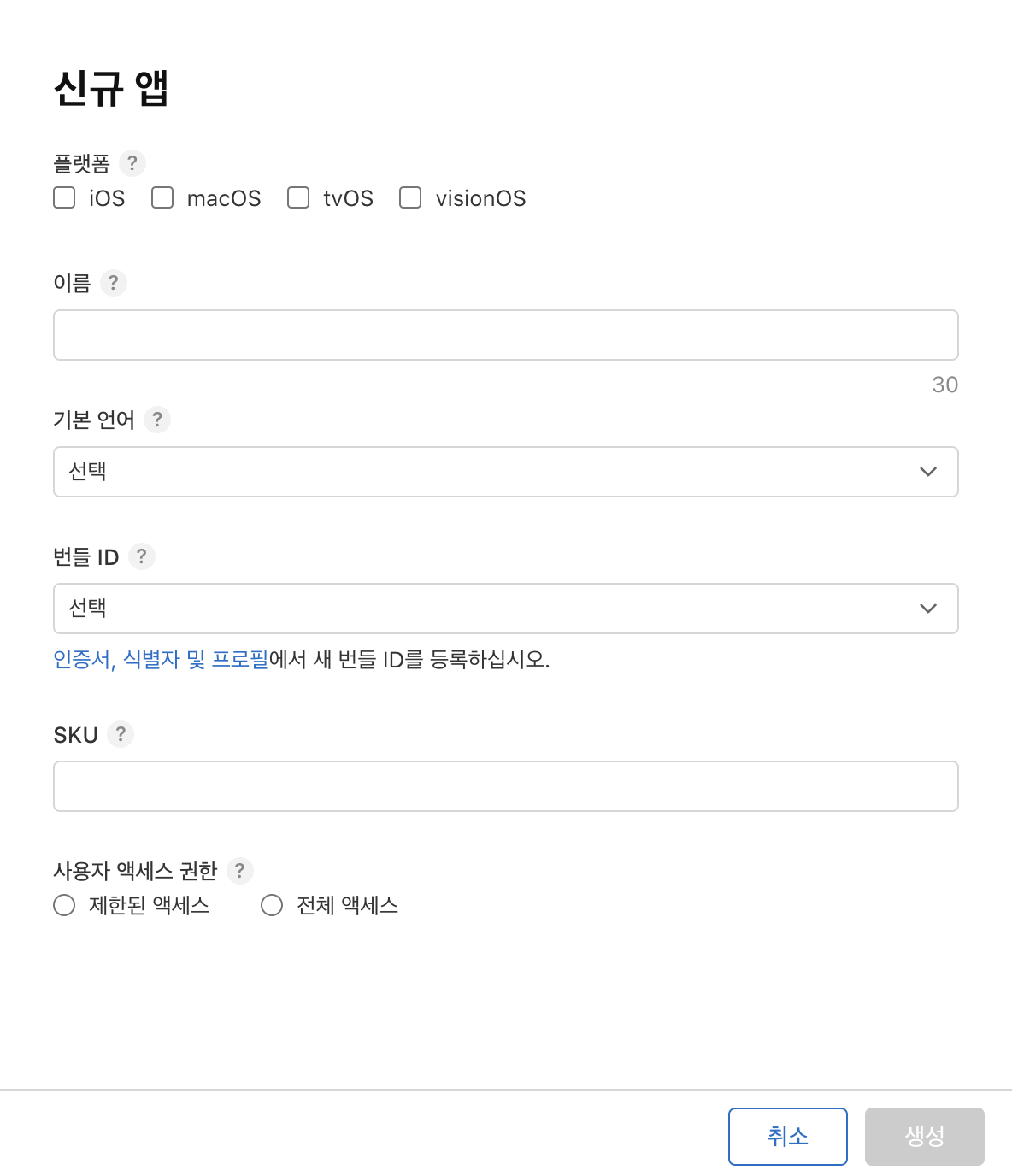Open the 기본 언어 help tooltip icon

[x=157, y=420]
